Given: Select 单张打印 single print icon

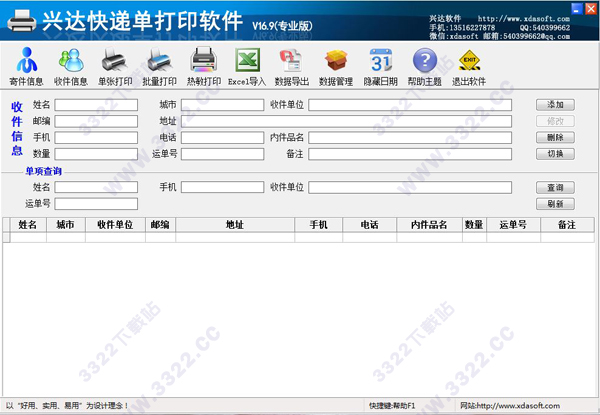Looking at the screenshot, I should coord(115,66).
